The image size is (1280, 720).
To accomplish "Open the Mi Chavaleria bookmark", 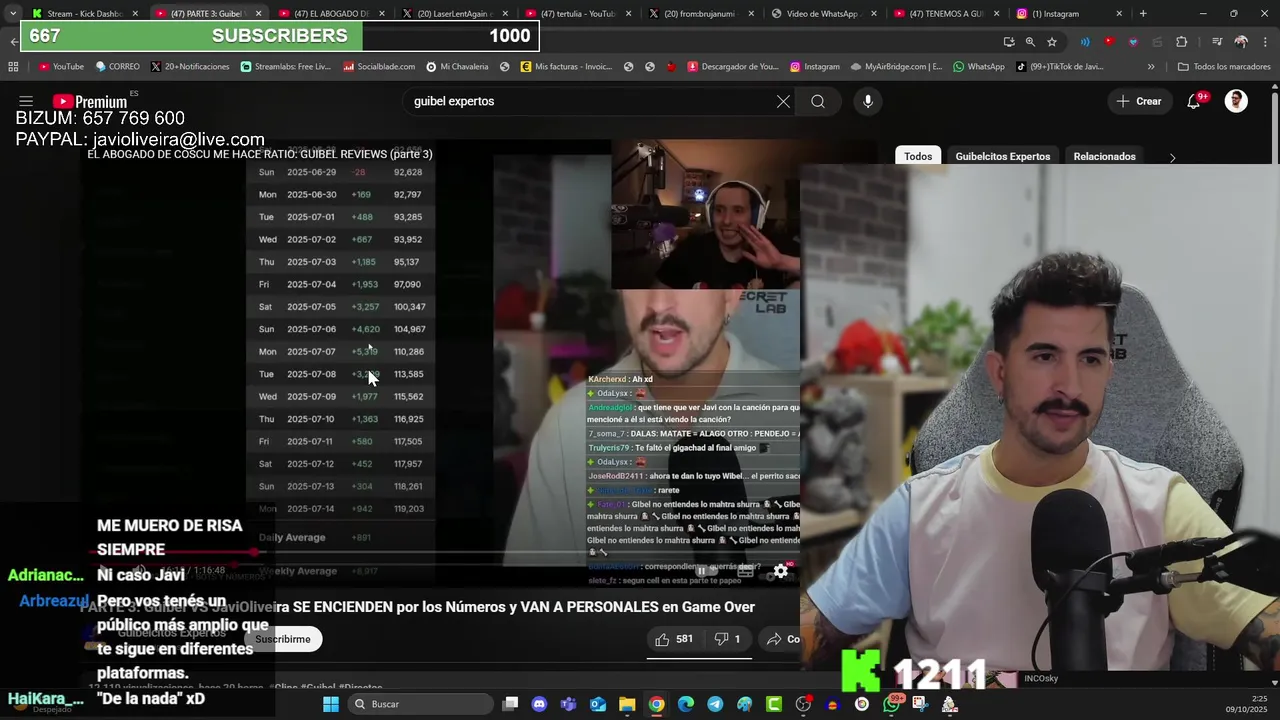I will pos(457,67).
